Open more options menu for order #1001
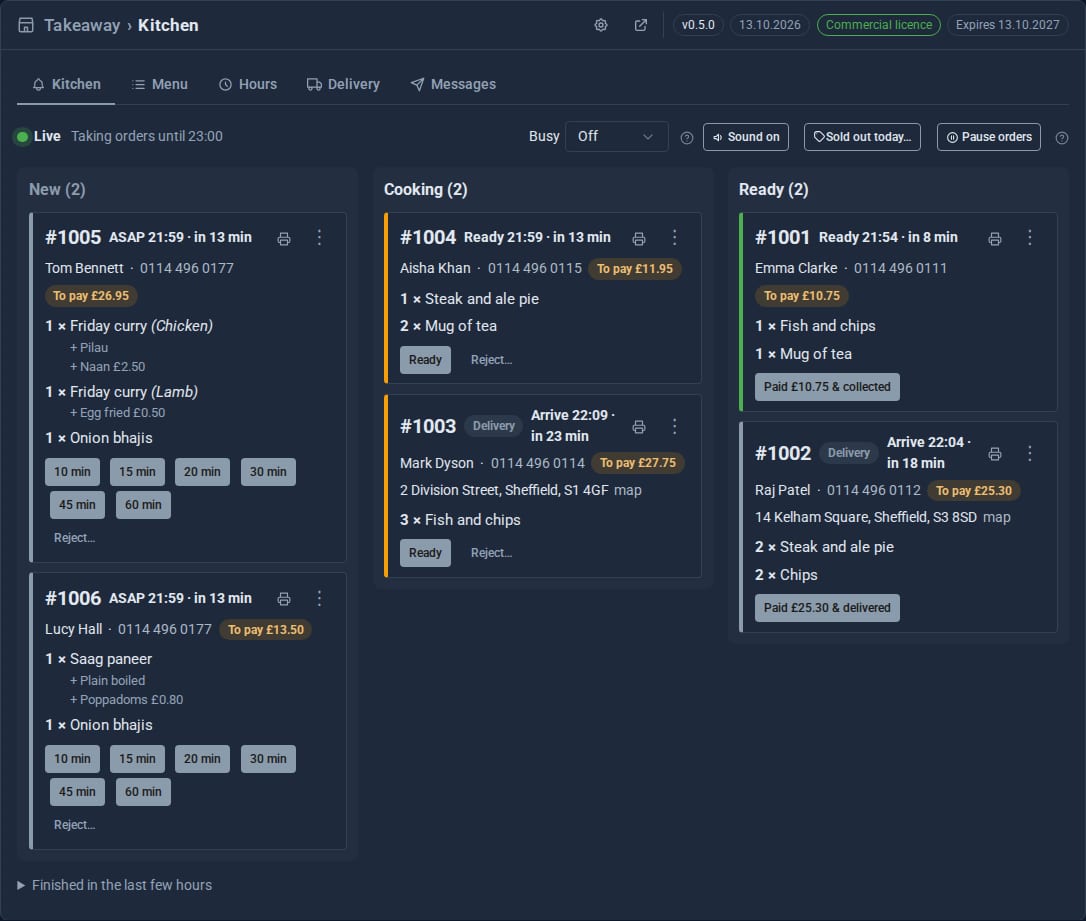 [1030, 238]
